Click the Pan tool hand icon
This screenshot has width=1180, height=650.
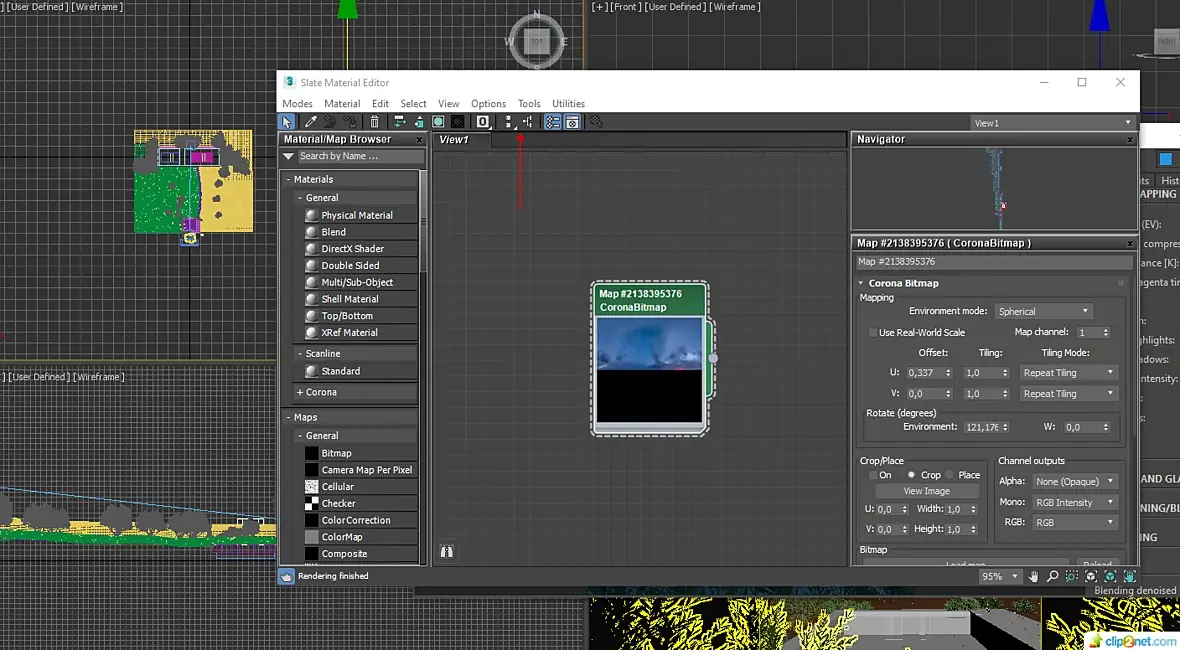[x=1034, y=577]
